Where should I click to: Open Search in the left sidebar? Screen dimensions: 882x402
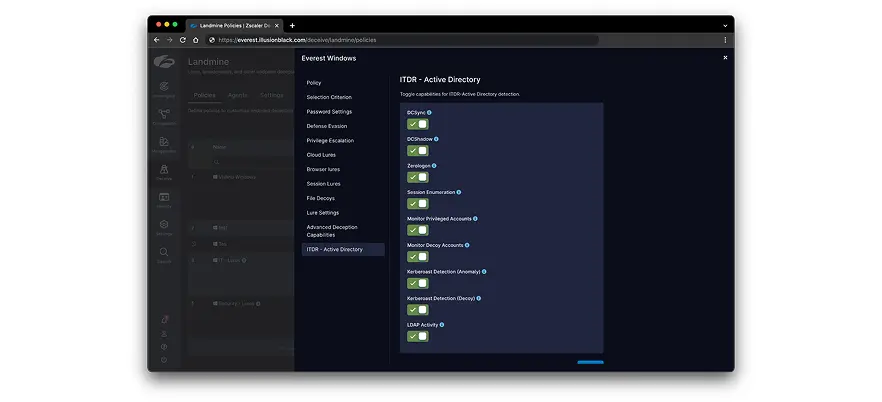[x=164, y=255]
